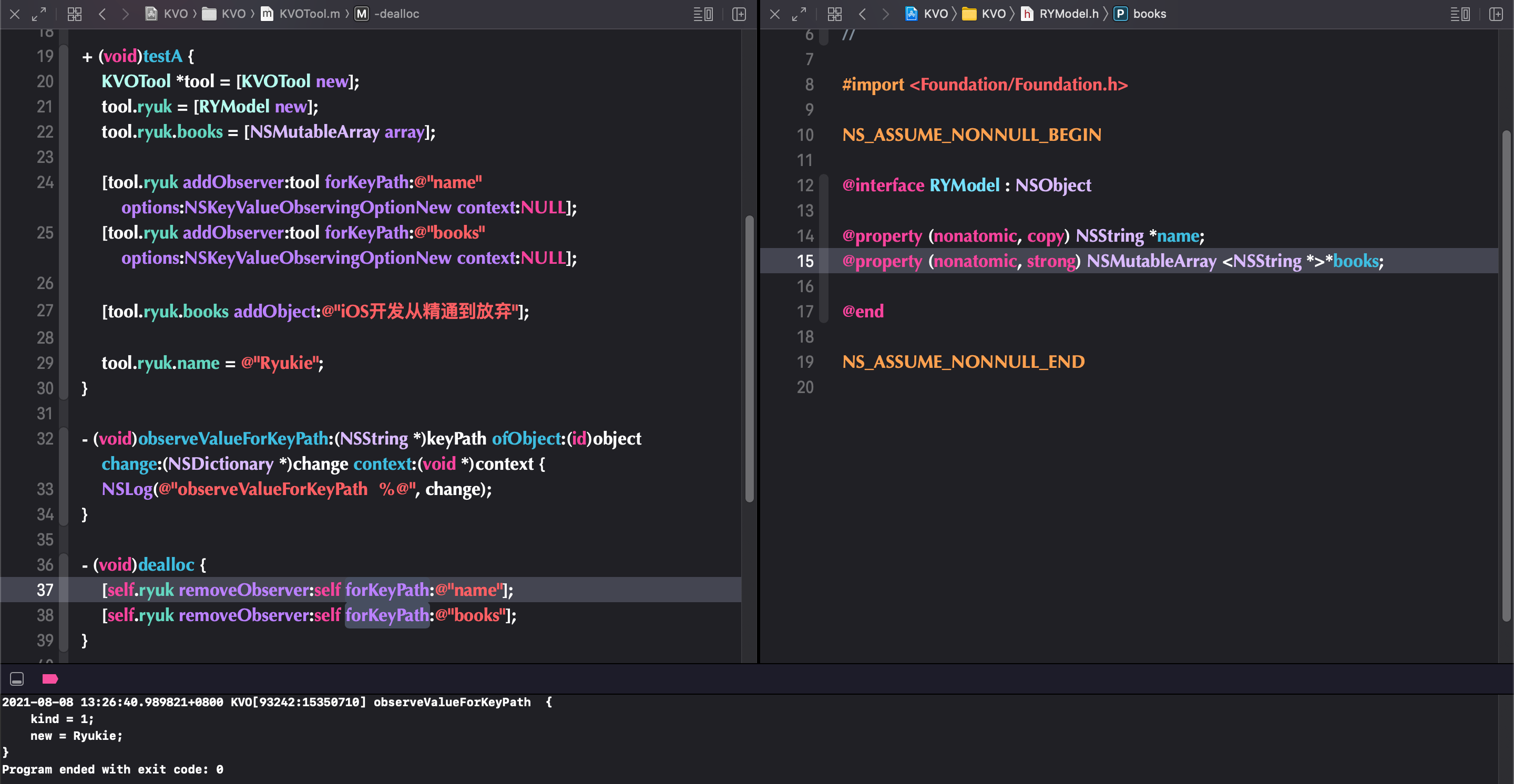The image size is (1514, 784).
Task: Close the left editor pane
Action: 15,14
